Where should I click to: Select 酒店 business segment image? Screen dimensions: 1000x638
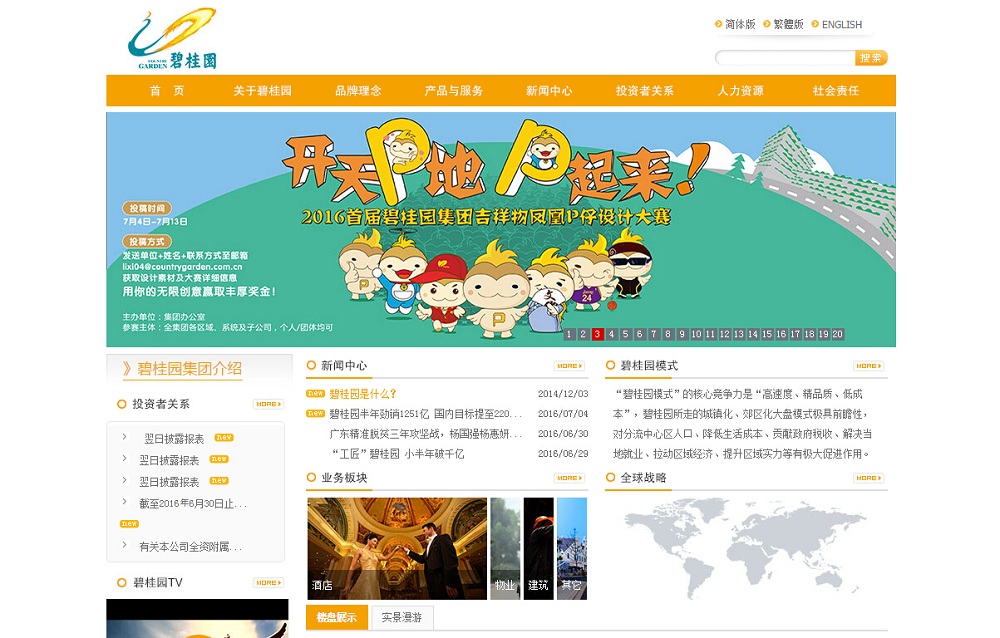397,549
